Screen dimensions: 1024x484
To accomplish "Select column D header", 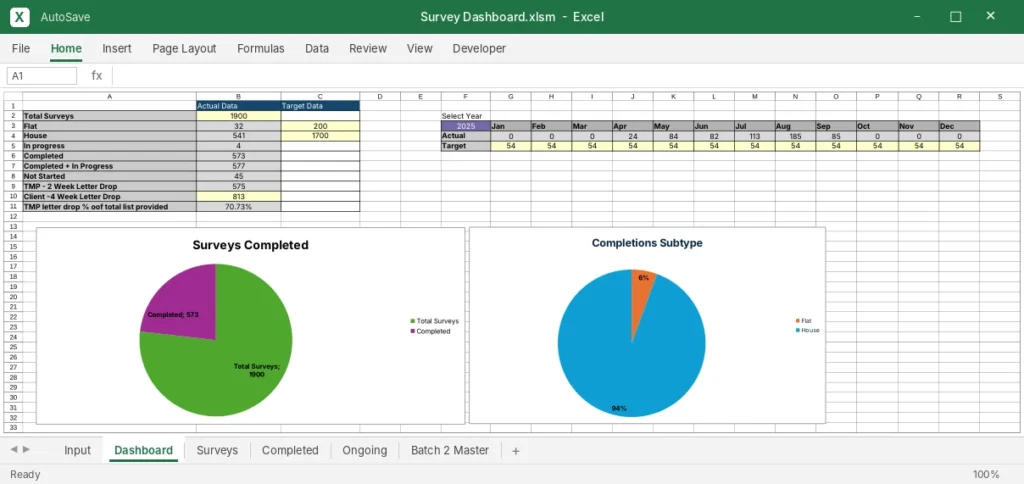I will coord(379,97).
